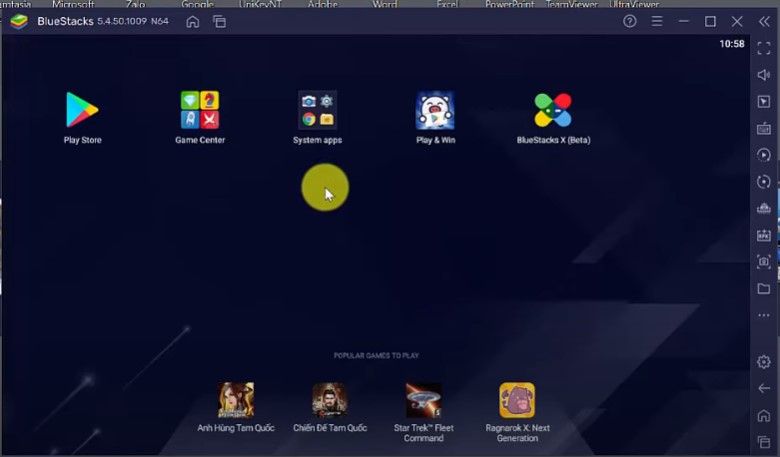Click the volume speaker icon in sidebar
This screenshot has width=780, height=457.
click(764, 75)
